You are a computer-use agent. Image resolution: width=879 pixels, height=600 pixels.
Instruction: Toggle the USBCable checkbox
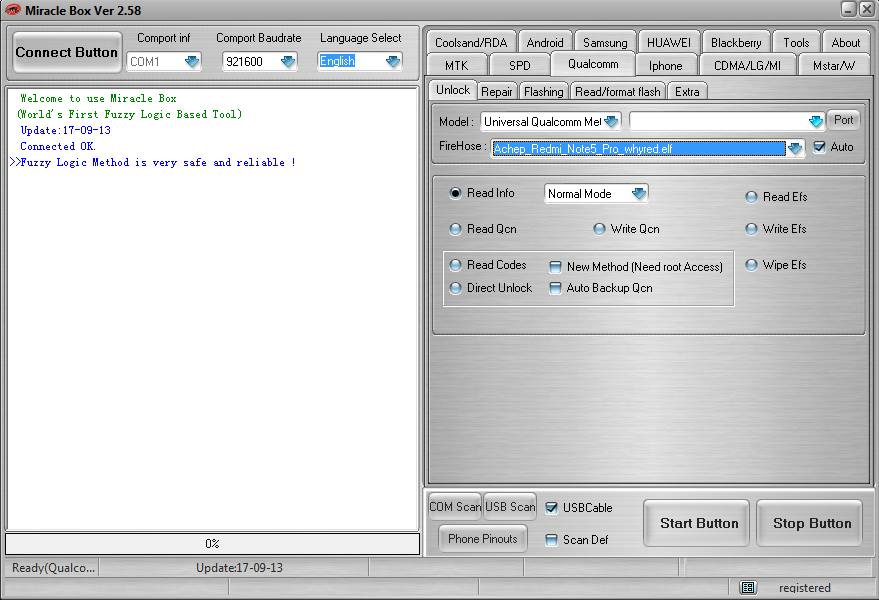pos(552,508)
